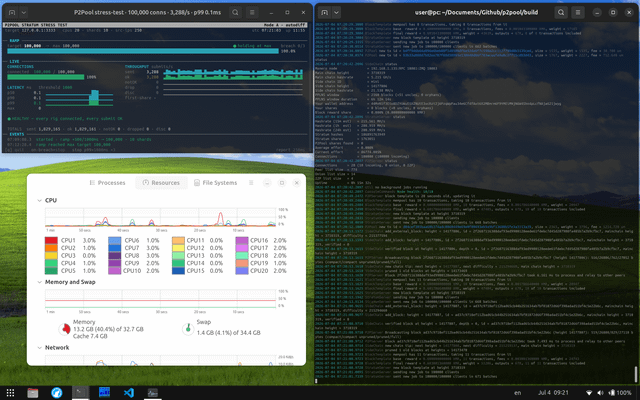The image size is (640, 400).
Task: Open new tab in P2Pool stress-test terminal
Action: click(x=12, y=13)
